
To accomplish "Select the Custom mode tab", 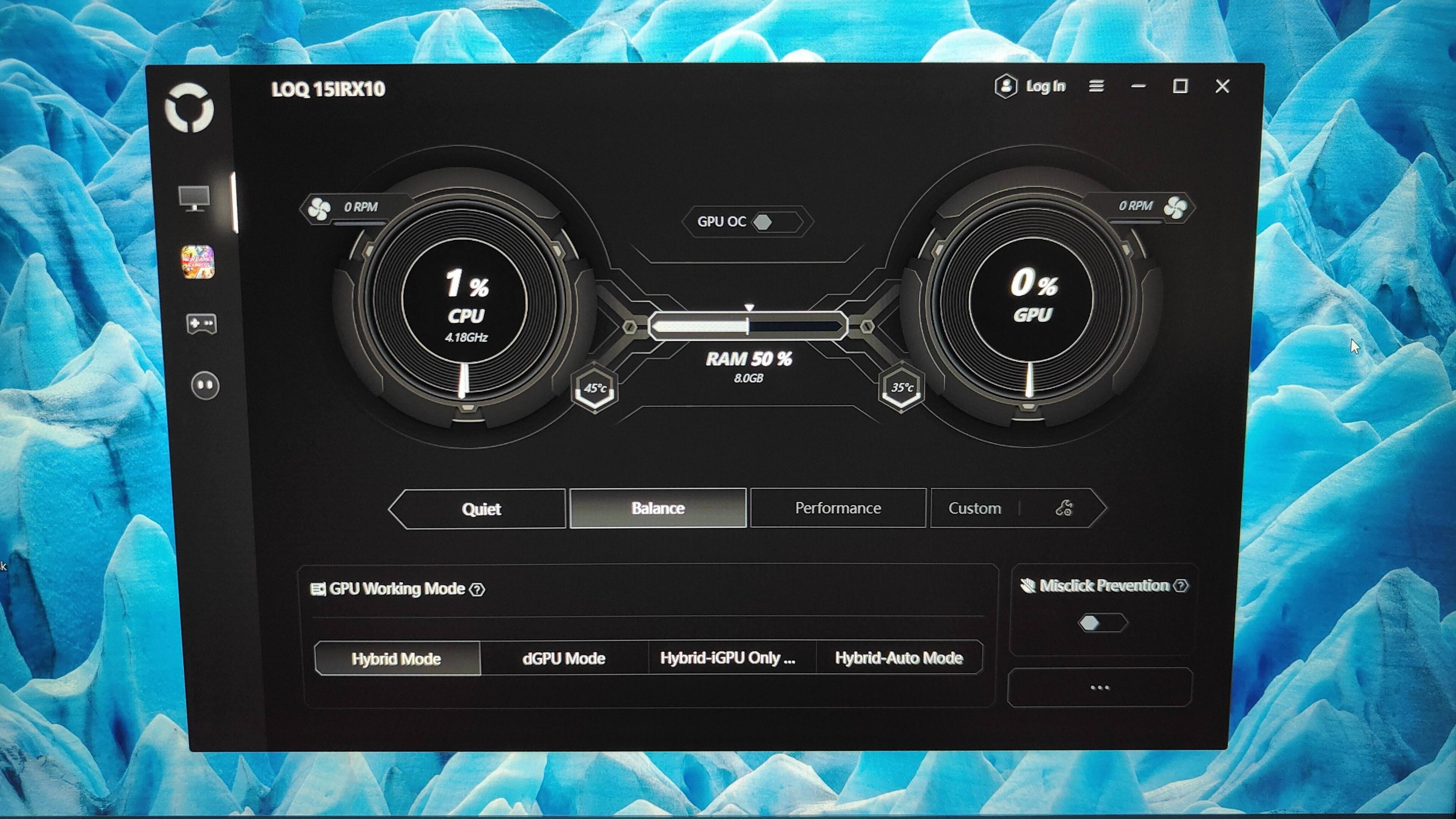I will tap(974, 508).
